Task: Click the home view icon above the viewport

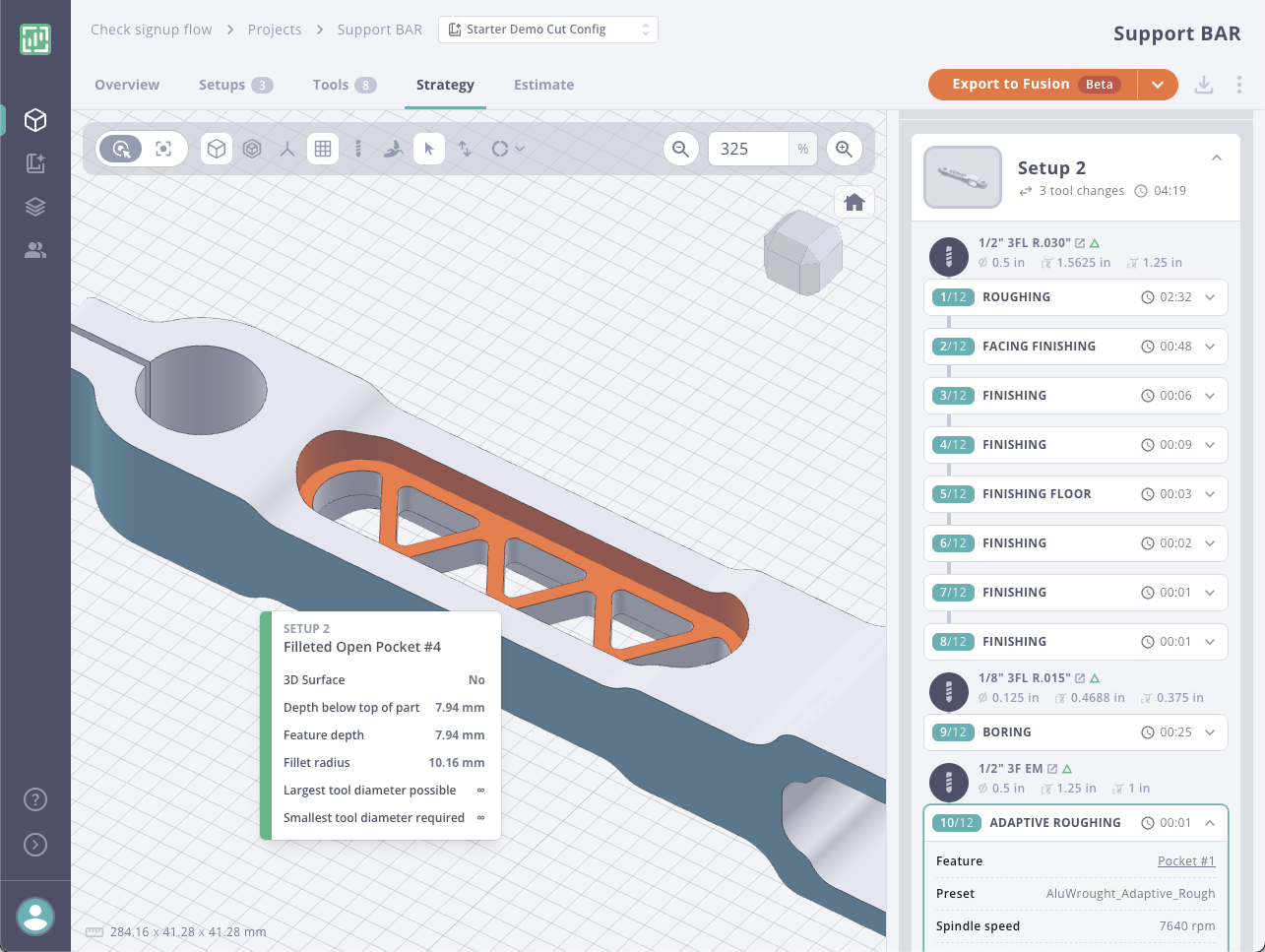Action: pos(854,202)
